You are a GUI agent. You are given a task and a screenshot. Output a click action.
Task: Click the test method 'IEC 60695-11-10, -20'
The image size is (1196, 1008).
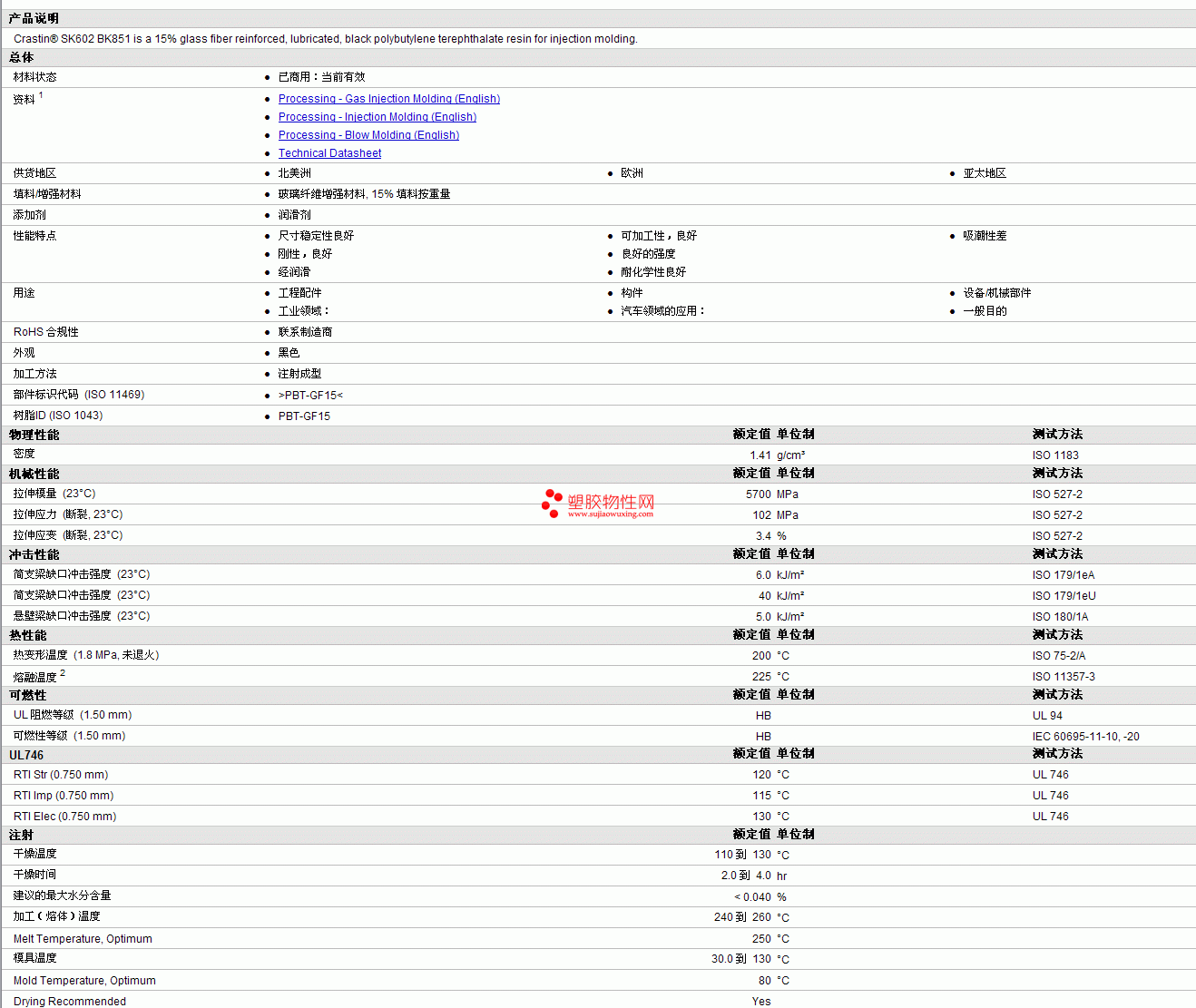1086,737
